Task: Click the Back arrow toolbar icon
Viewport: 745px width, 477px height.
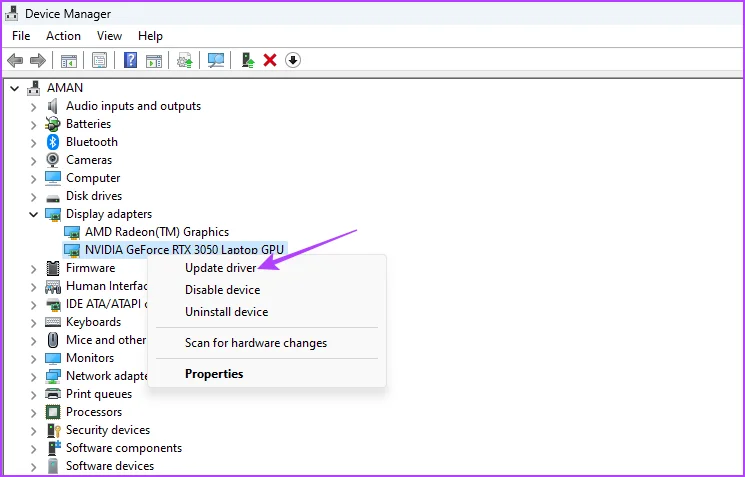Action: click(x=15, y=60)
